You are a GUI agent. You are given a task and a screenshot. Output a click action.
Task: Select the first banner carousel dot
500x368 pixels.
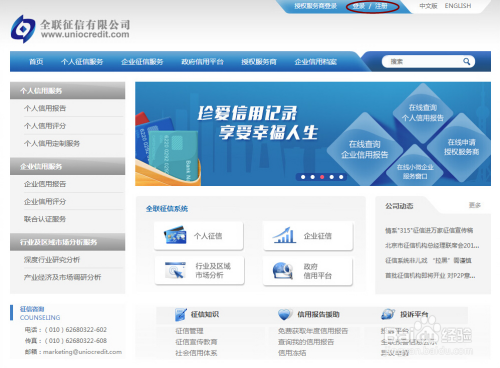303,177
